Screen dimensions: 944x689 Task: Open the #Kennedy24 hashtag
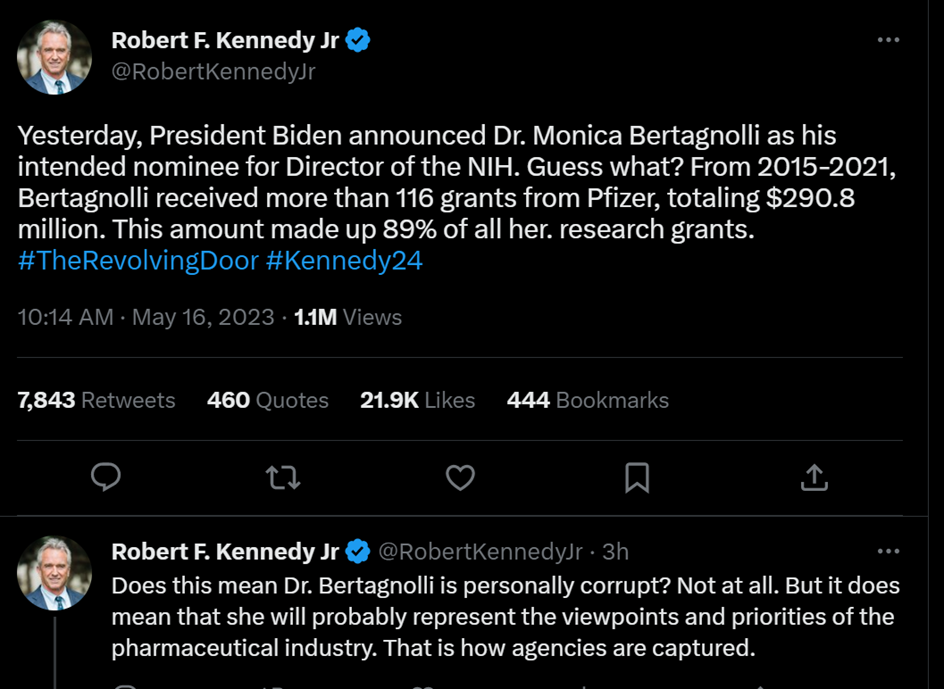344,261
